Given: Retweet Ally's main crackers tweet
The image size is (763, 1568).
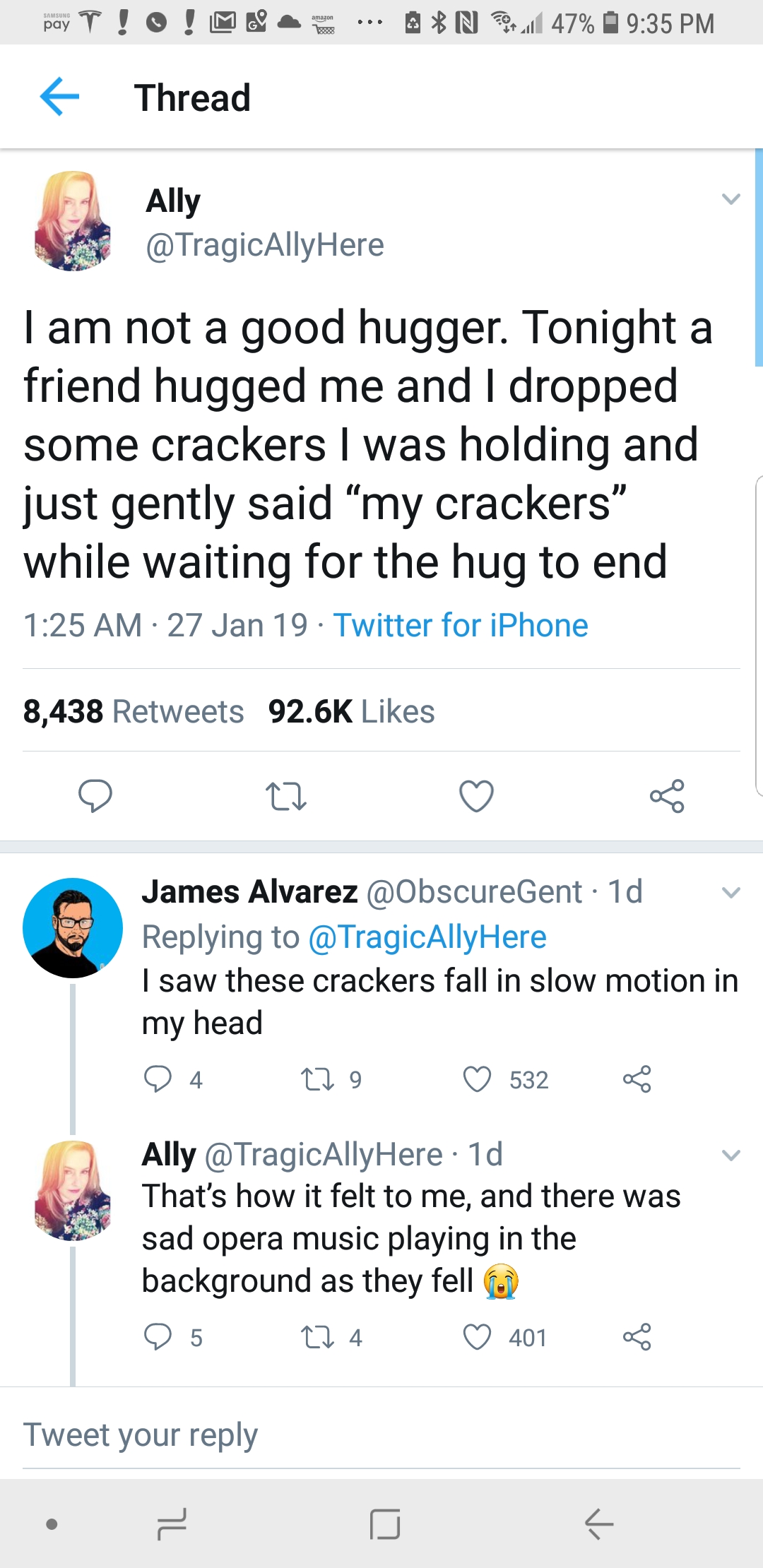Looking at the screenshot, I should click(285, 796).
